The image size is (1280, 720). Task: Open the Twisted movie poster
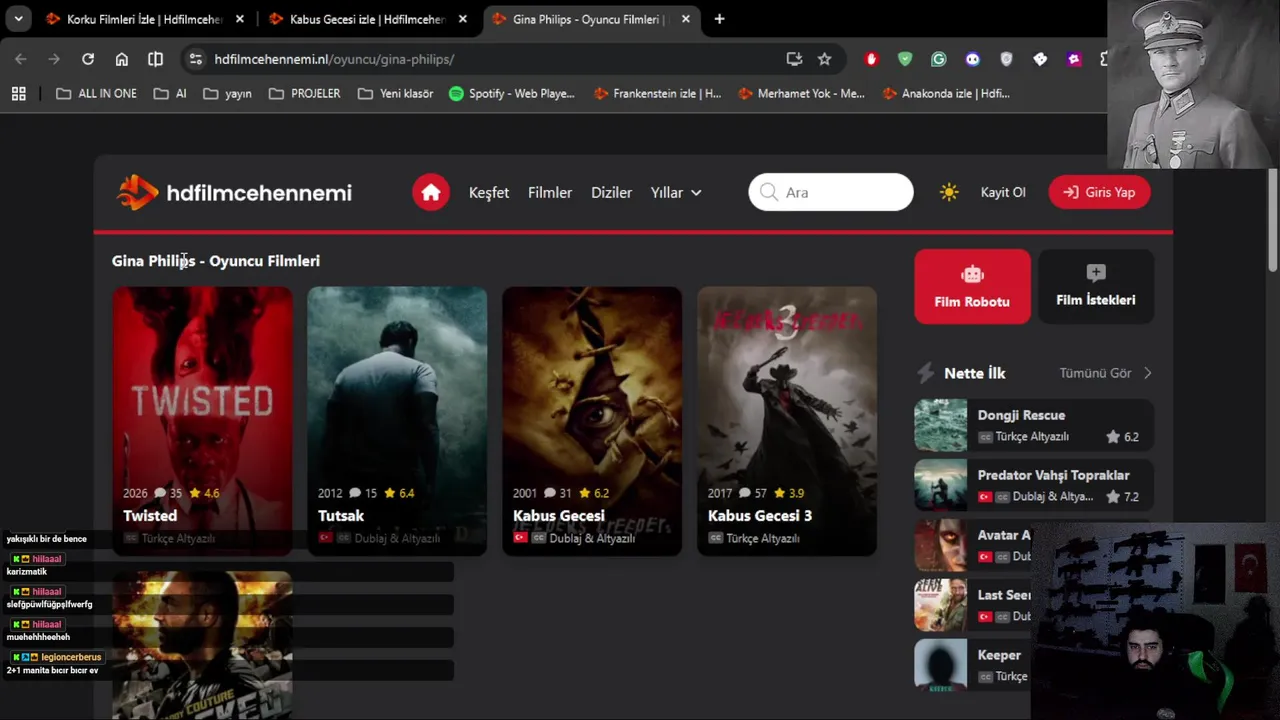(x=202, y=420)
